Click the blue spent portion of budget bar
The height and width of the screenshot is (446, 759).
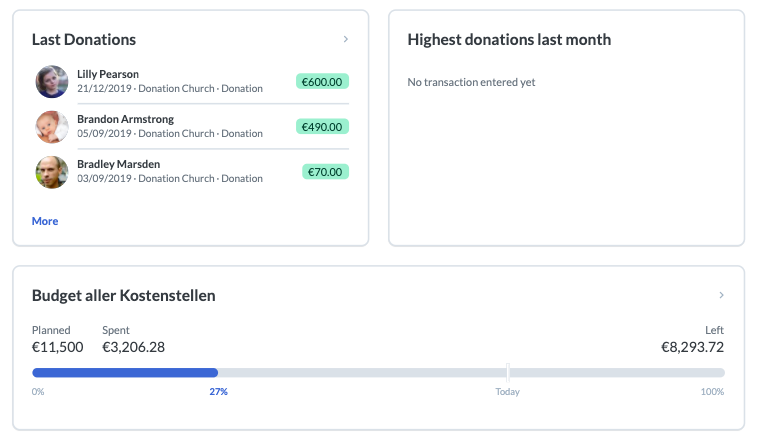125,372
